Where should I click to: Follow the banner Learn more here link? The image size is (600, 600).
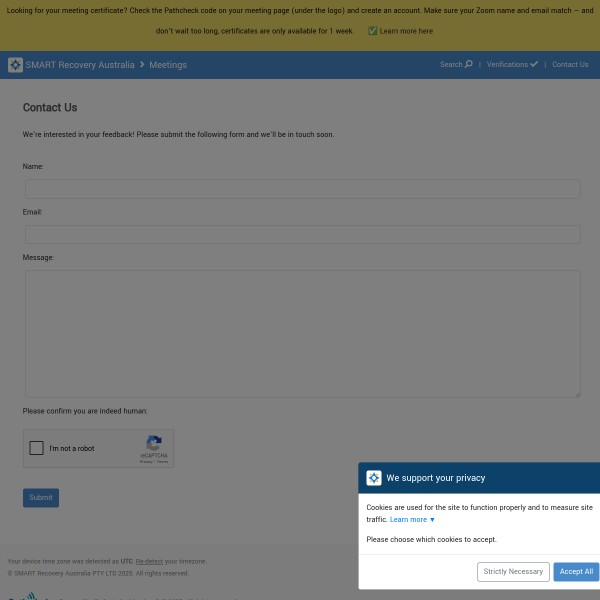pos(406,31)
